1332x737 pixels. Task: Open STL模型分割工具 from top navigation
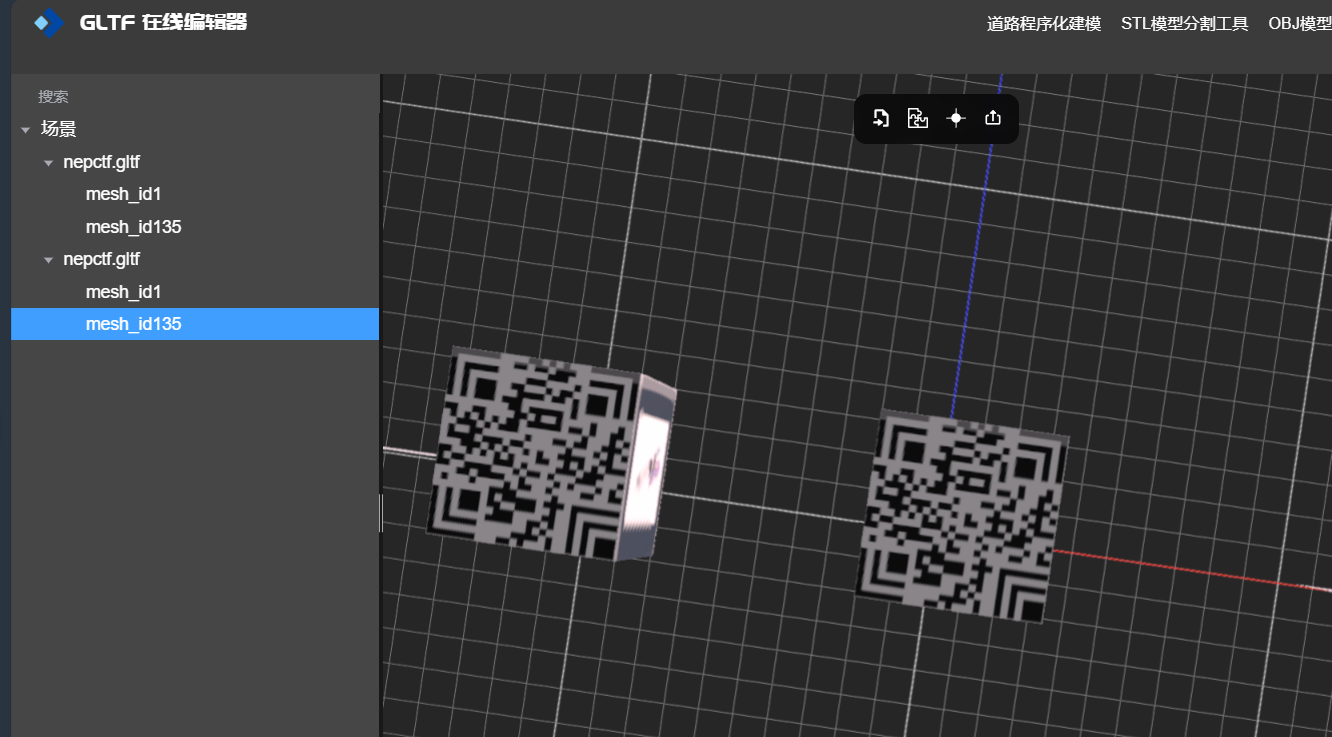click(x=1185, y=23)
